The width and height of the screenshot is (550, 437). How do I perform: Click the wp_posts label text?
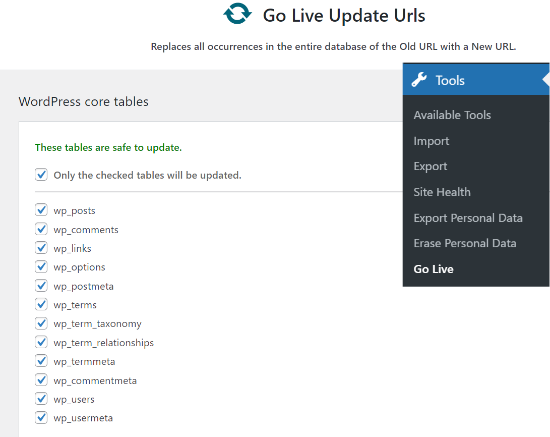[74, 211]
